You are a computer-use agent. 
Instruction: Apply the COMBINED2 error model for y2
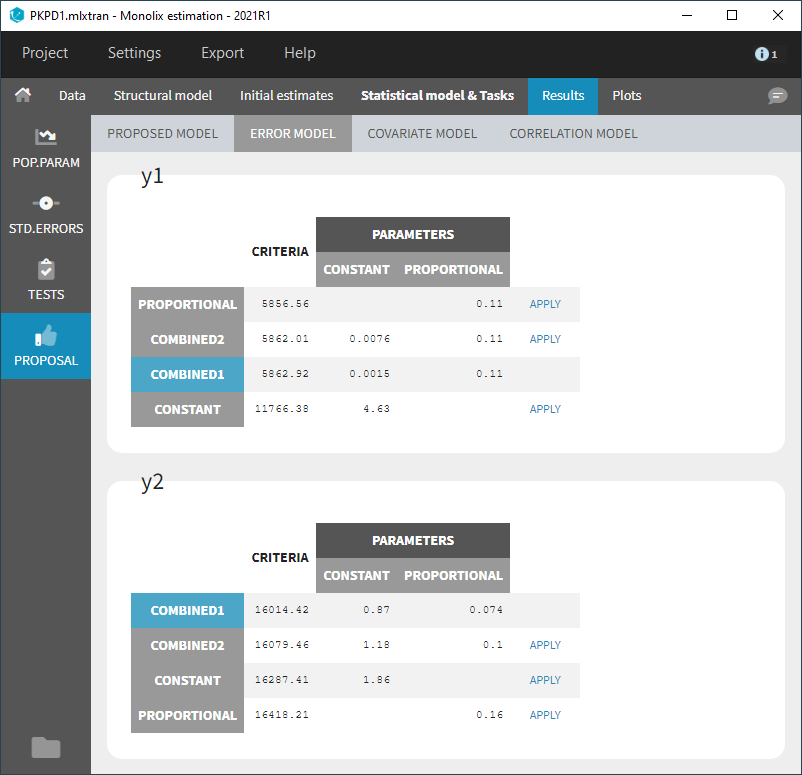coord(545,645)
